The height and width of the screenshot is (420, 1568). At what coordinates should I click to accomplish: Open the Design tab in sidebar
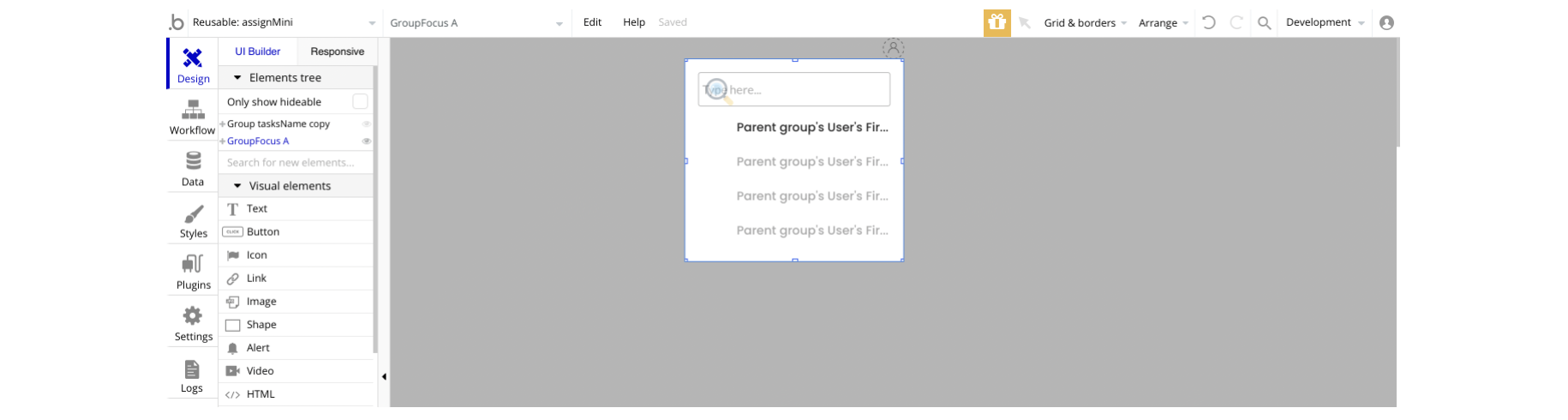[x=193, y=64]
